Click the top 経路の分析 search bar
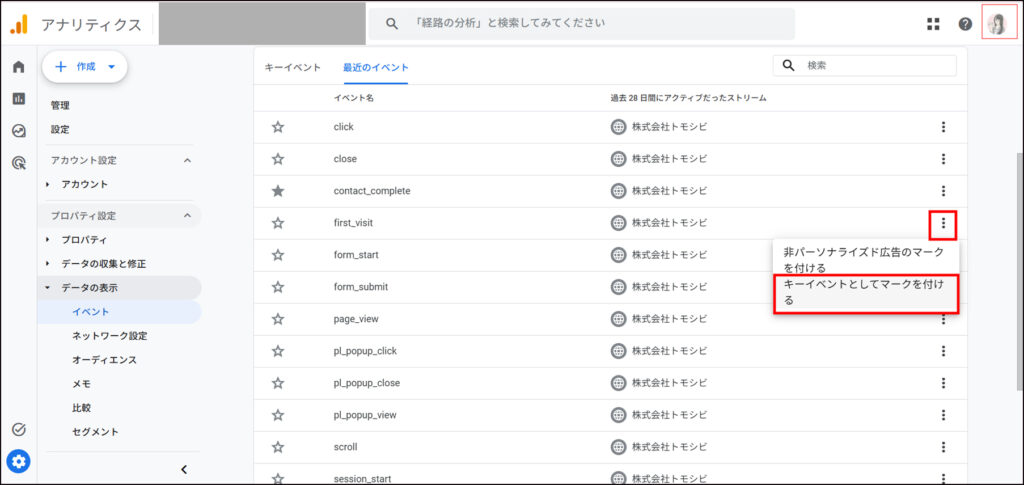 click(582, 24)
